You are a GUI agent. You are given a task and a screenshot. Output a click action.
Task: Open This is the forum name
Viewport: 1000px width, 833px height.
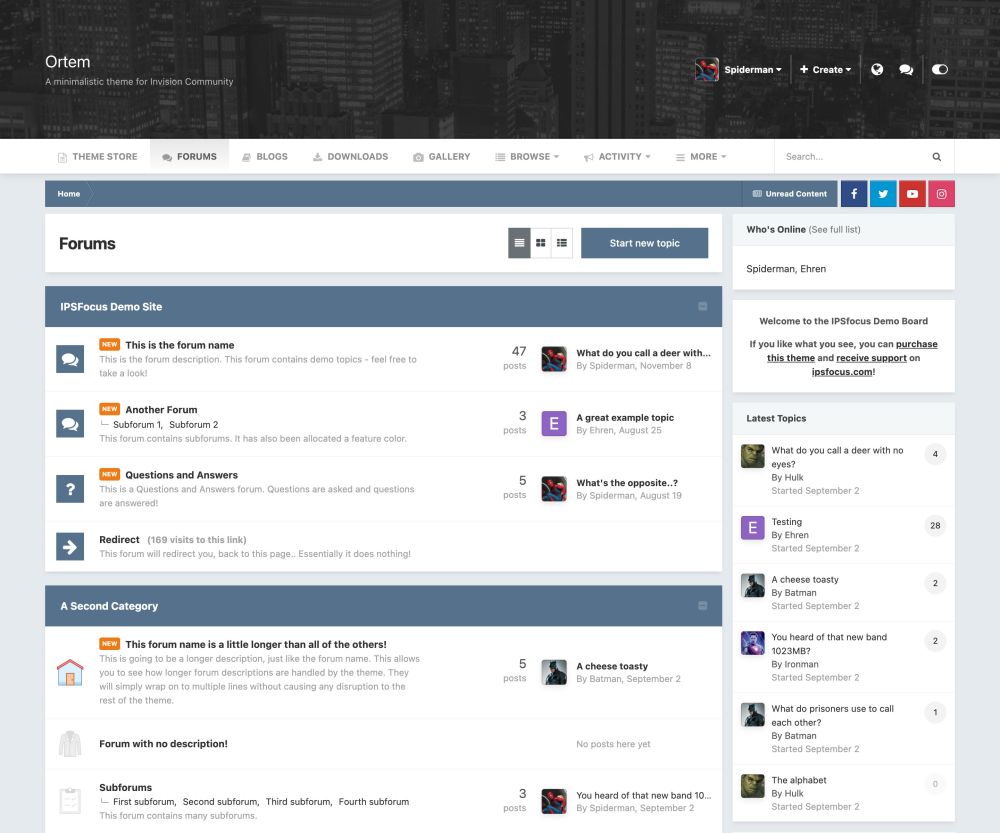click(x=180, y=345)
